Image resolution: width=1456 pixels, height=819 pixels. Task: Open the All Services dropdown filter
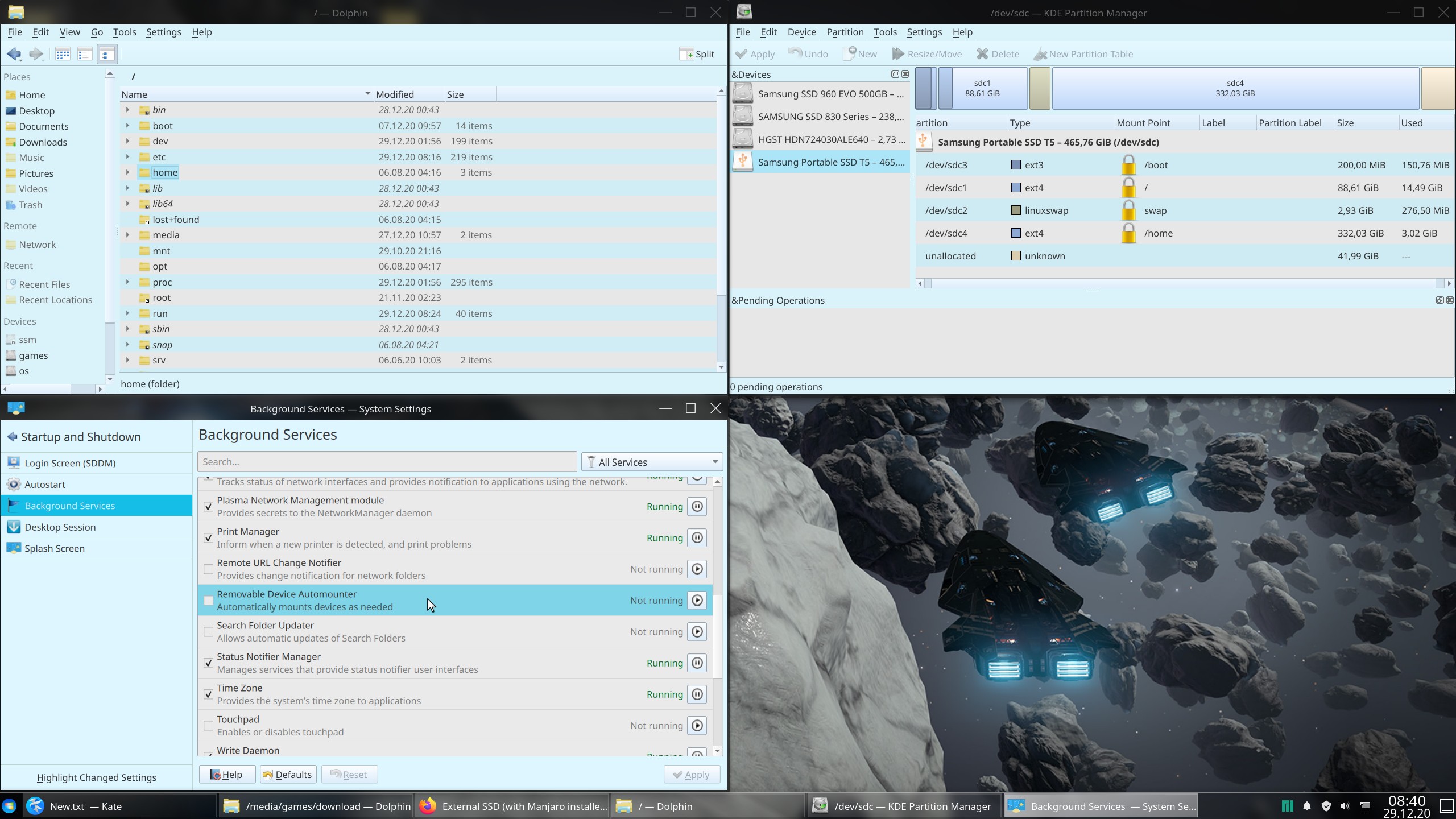651,461
